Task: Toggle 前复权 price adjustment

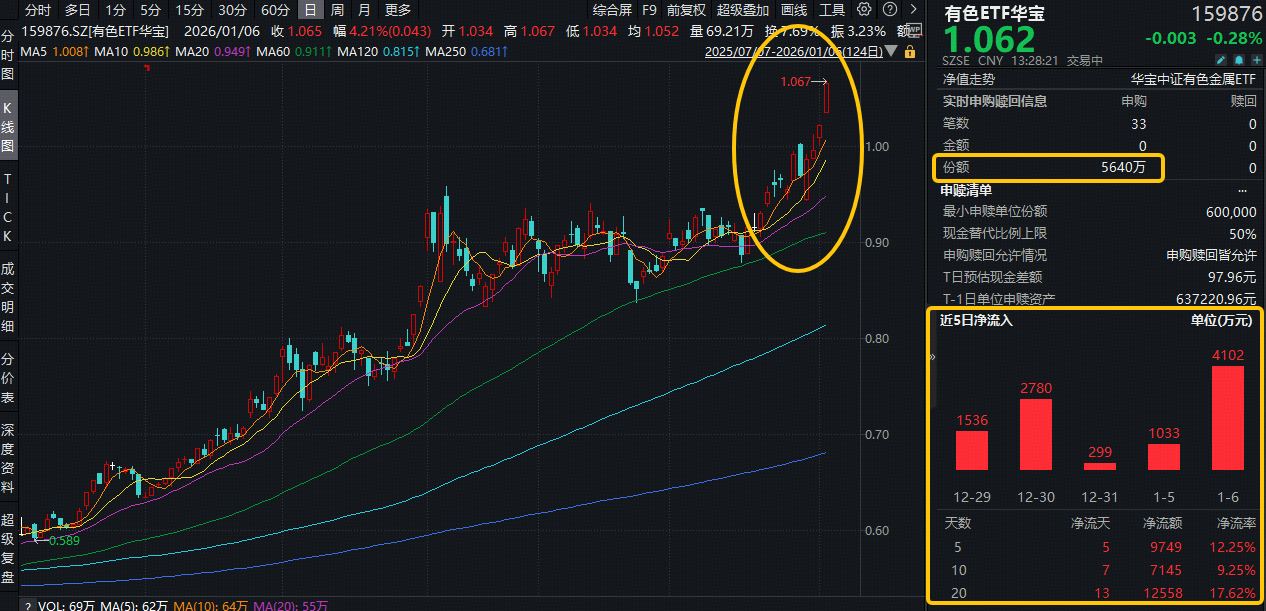Action: tap(686, 10)
